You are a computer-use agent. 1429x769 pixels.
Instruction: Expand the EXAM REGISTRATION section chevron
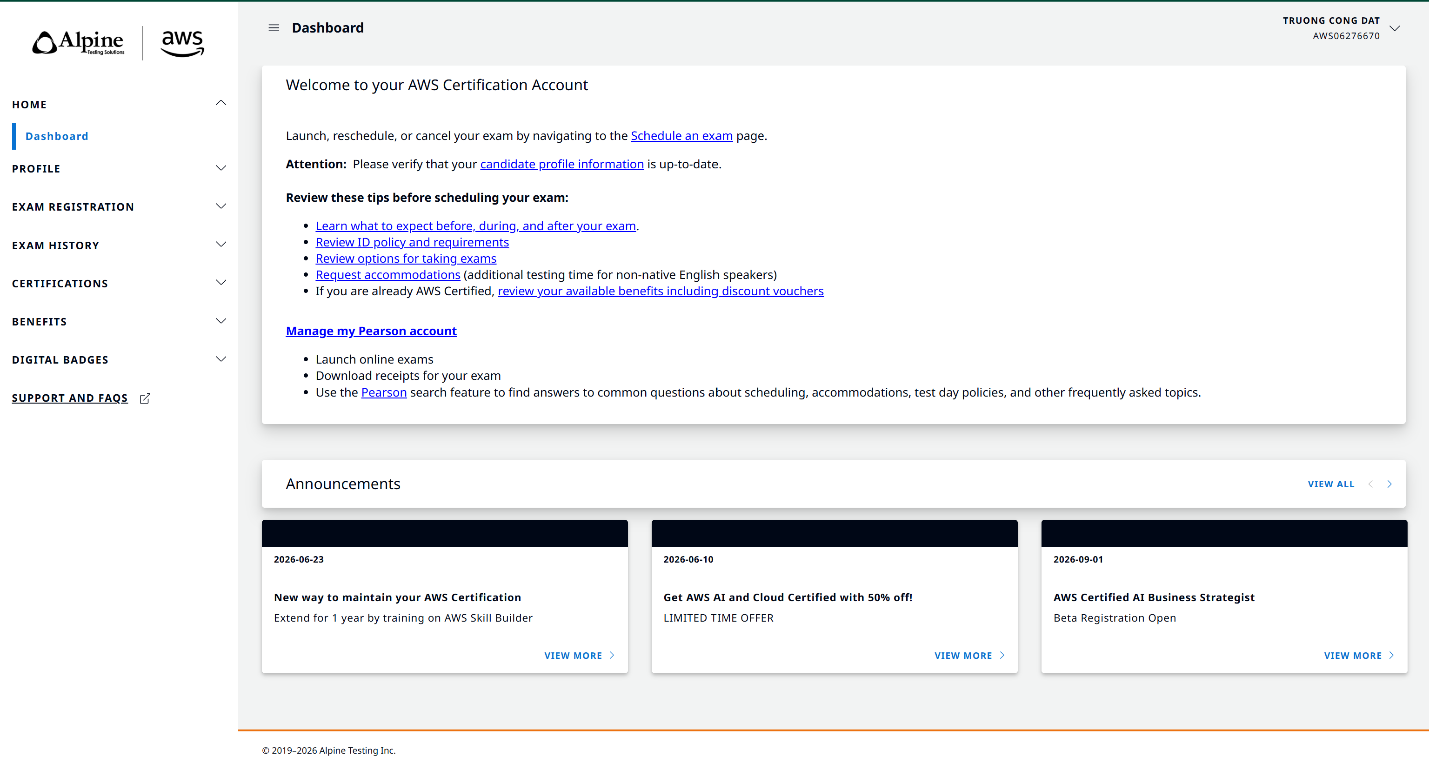[x=221, y=206]
